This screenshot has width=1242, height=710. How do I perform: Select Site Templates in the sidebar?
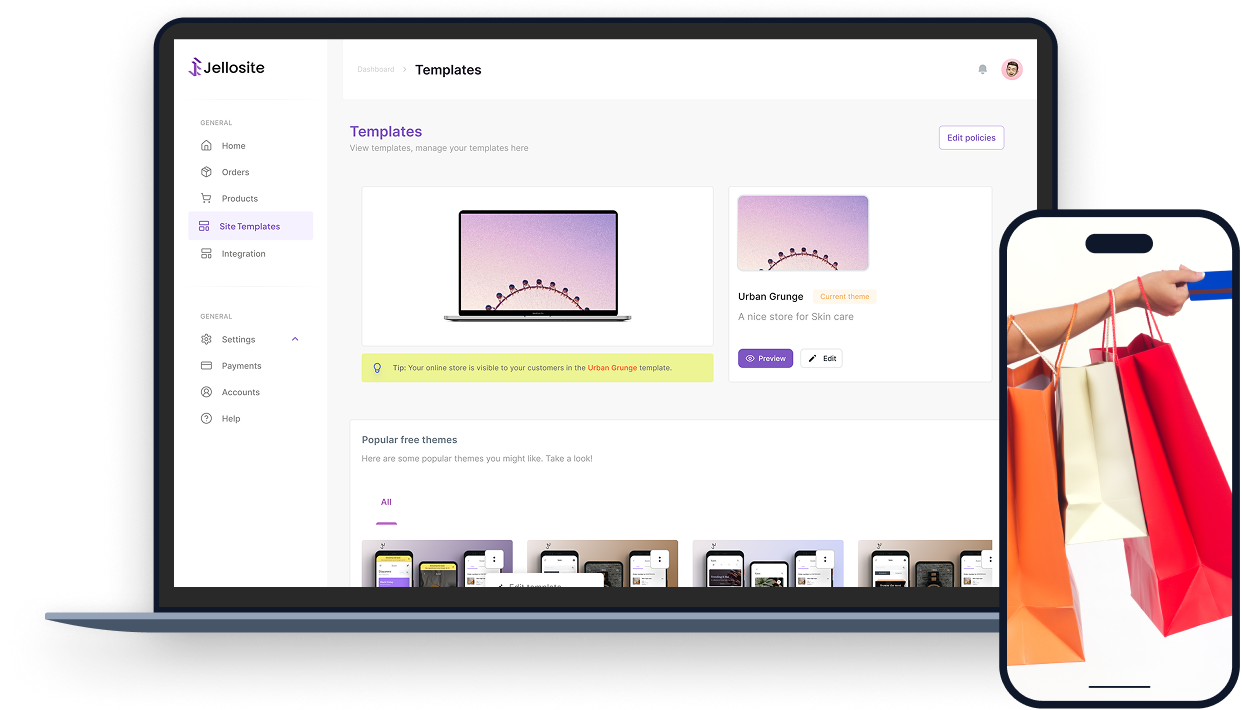pyautogui.click(x=250, y=226)
